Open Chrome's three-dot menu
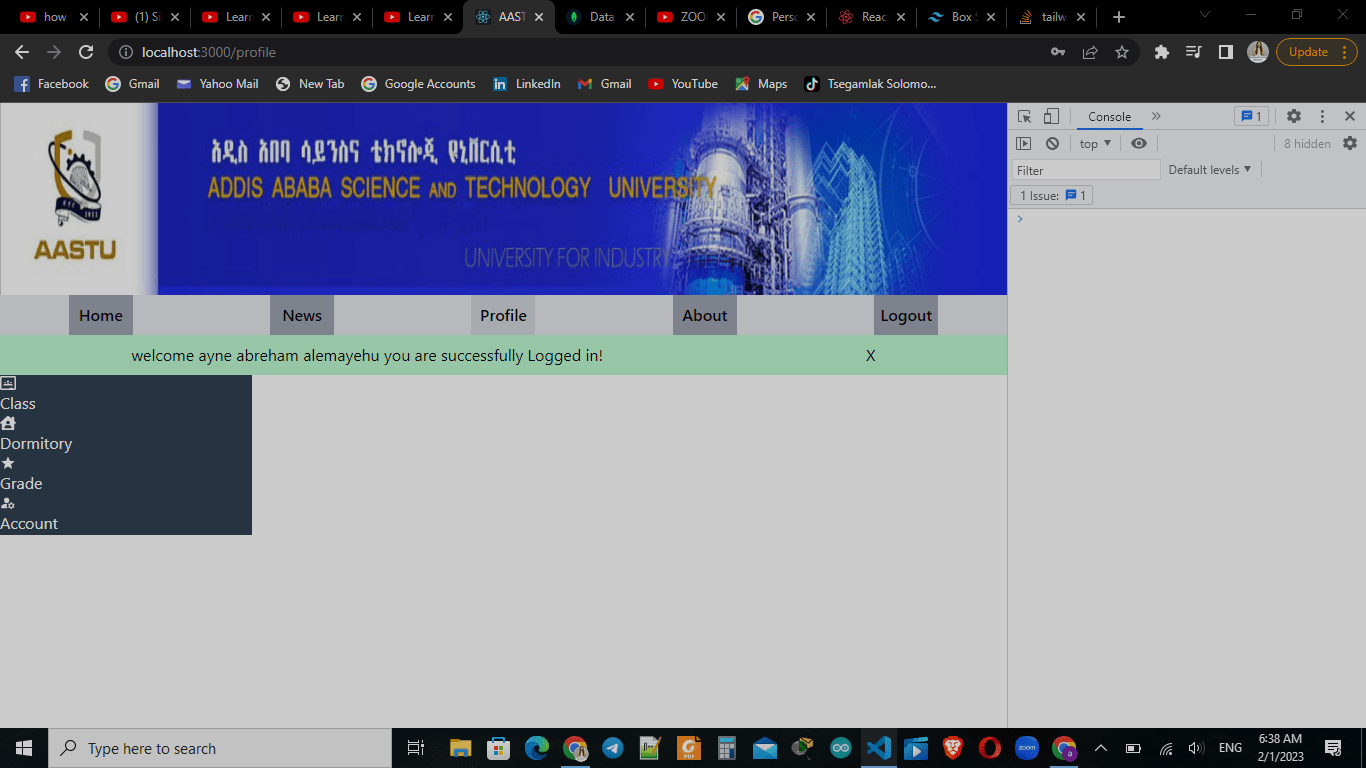 click(x=1347, y=52)
